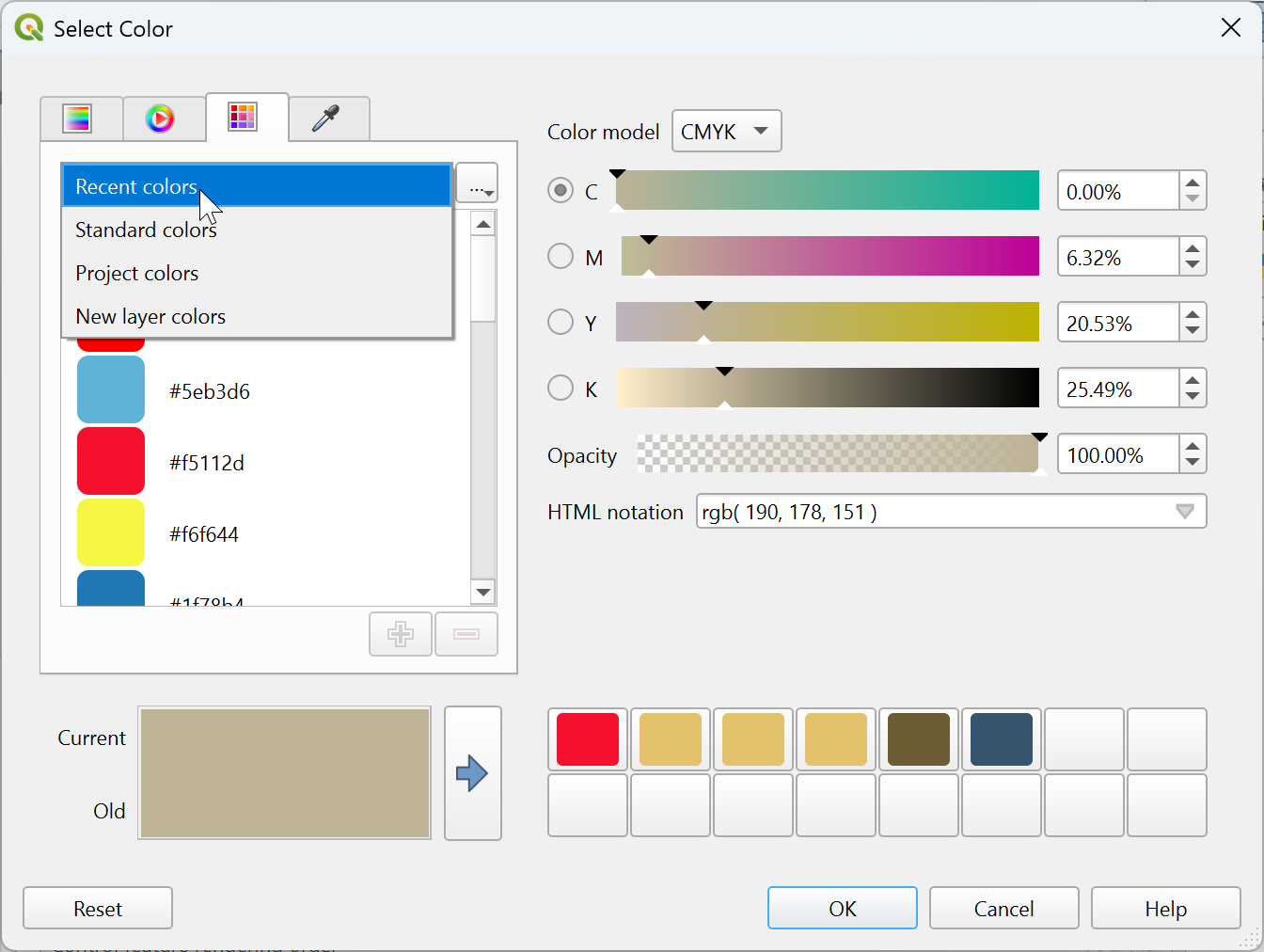Screen dimensions: 1264x952
Task: Pick New layer colors palette entry
Action: tap(150, 316)
